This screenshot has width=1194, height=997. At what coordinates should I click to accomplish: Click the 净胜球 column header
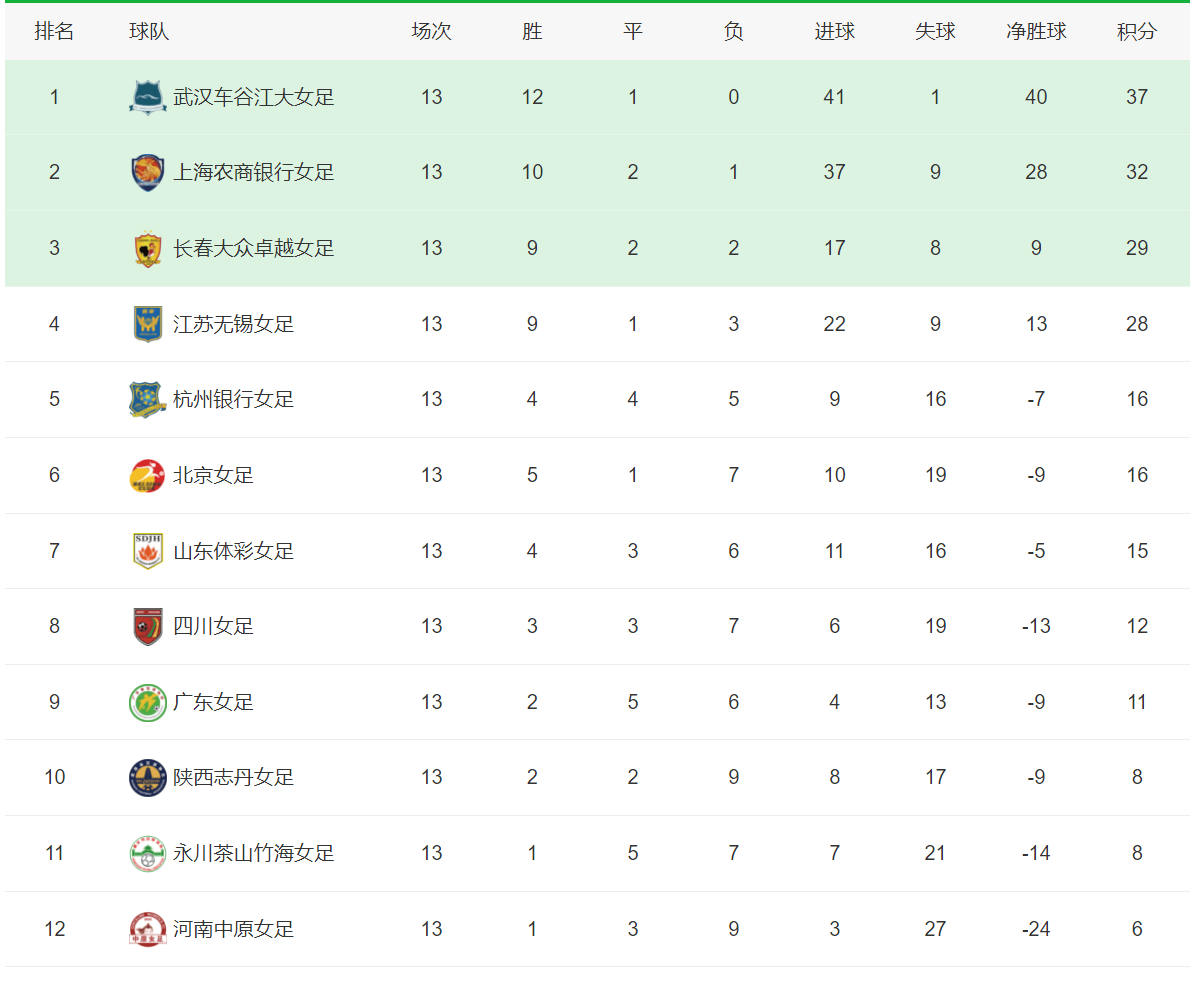pos(1036,31)
